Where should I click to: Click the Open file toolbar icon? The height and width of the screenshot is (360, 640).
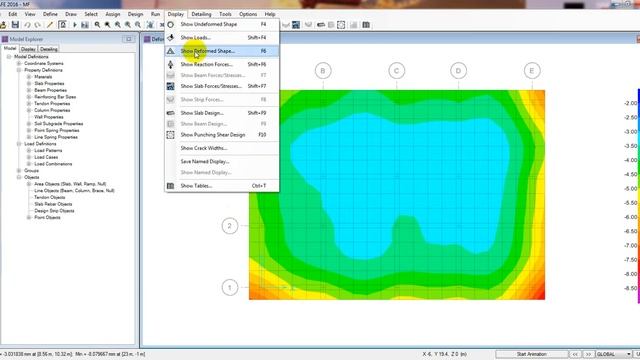click(3, 25)
